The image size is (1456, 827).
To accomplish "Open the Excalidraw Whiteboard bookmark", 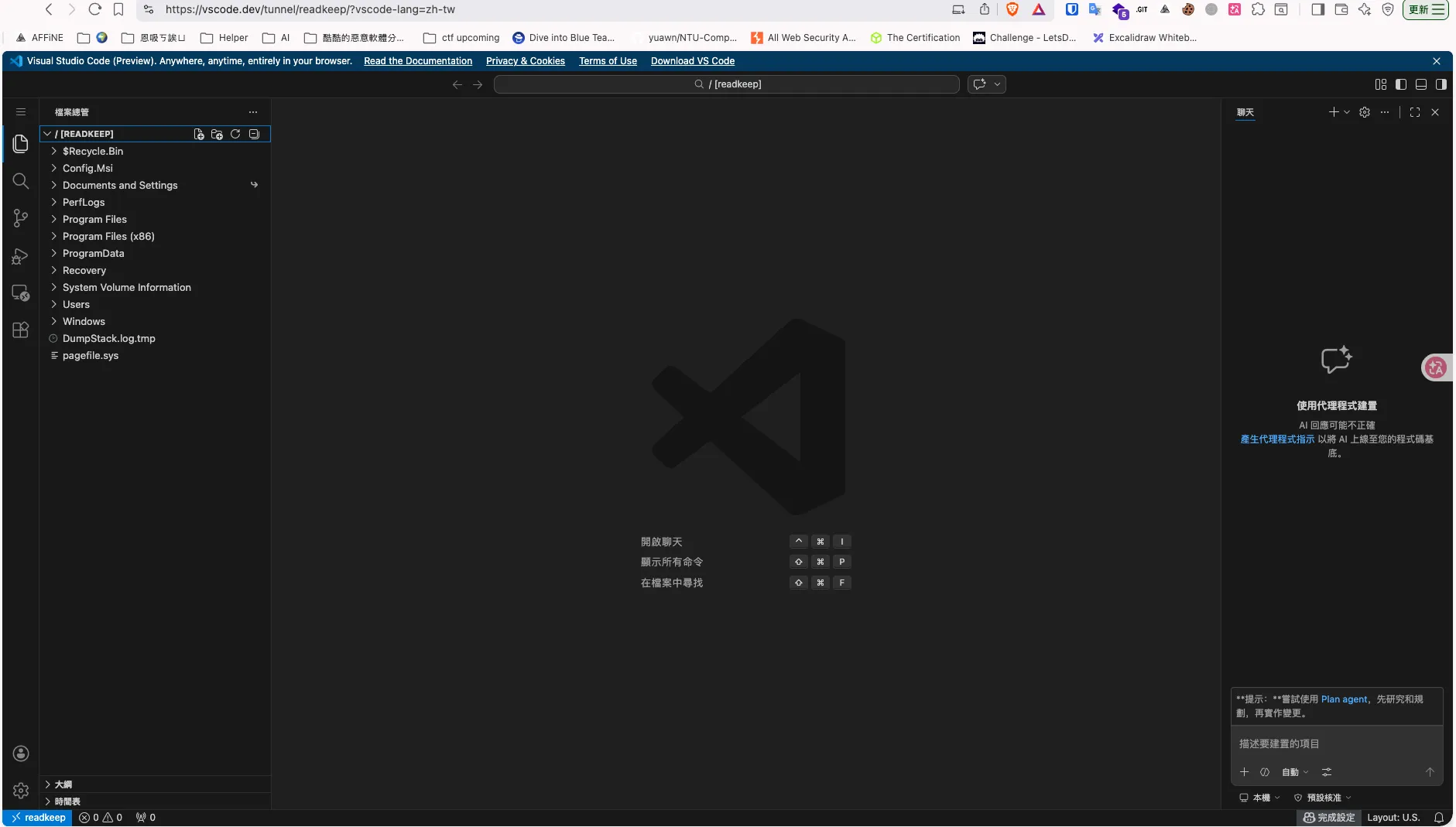I will tap(1145, 38).
